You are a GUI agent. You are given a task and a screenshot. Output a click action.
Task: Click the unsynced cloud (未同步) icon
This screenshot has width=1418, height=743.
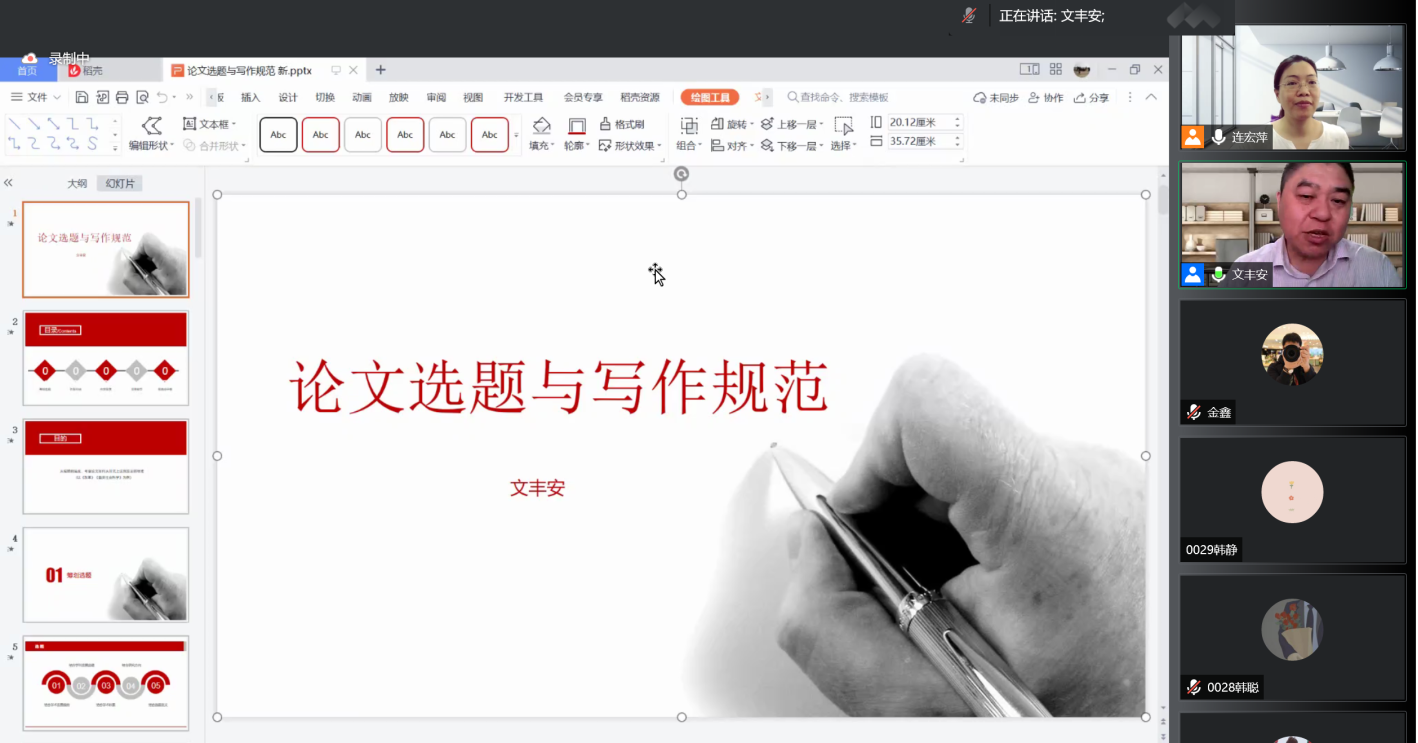coord(980,97)
